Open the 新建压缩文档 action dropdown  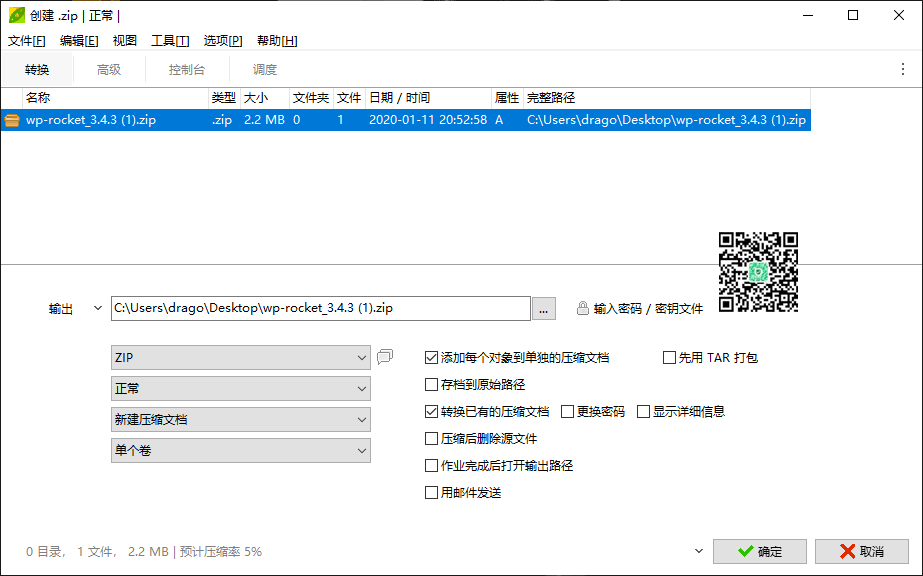[x=241, y=419]
